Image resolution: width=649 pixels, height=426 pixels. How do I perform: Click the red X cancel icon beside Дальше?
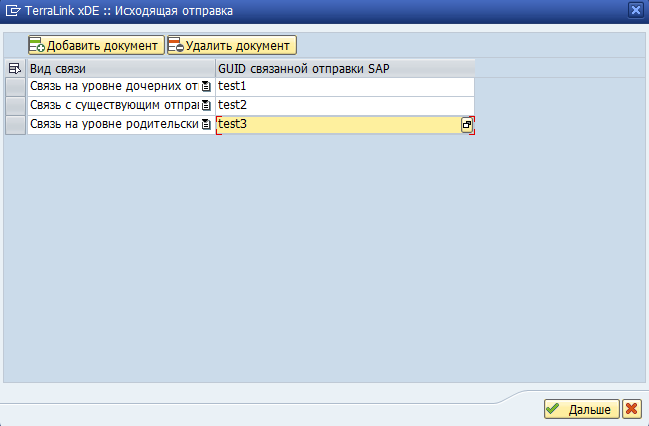[x=631, y=409]
